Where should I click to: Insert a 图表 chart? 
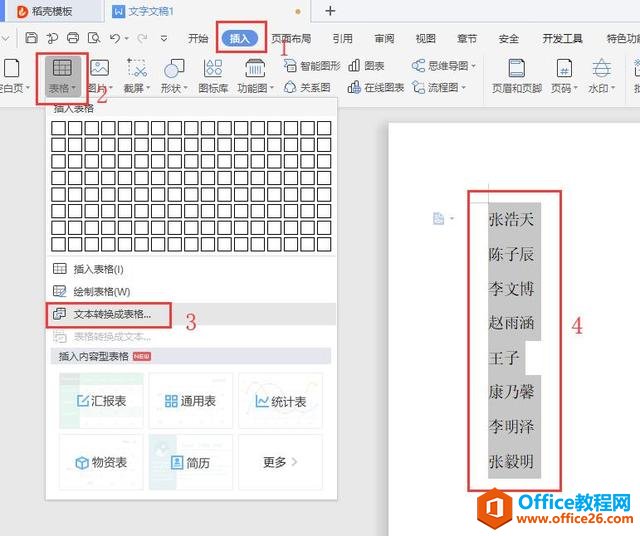366,66
